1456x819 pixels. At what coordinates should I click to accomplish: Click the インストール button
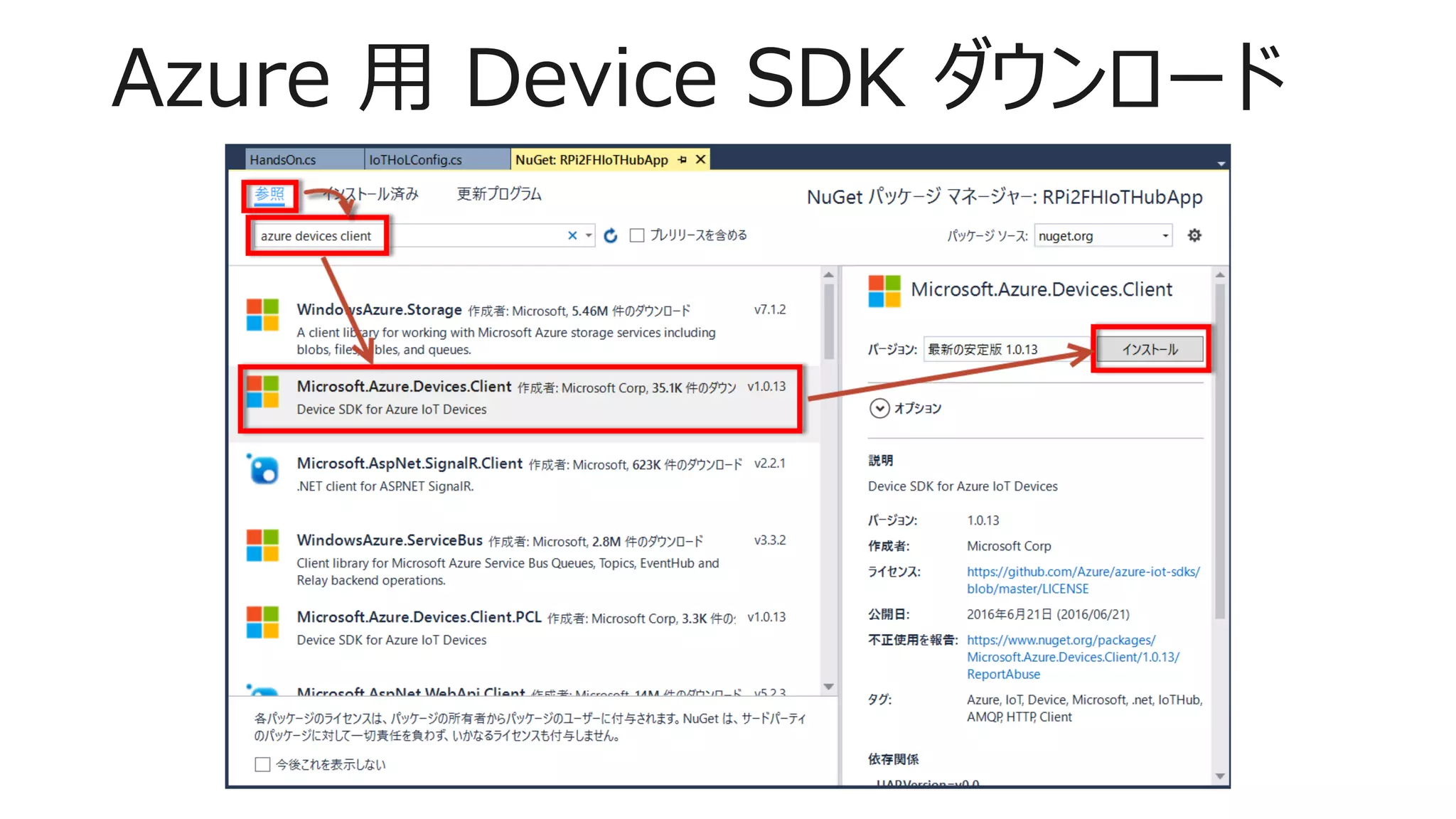point(1150,349)
